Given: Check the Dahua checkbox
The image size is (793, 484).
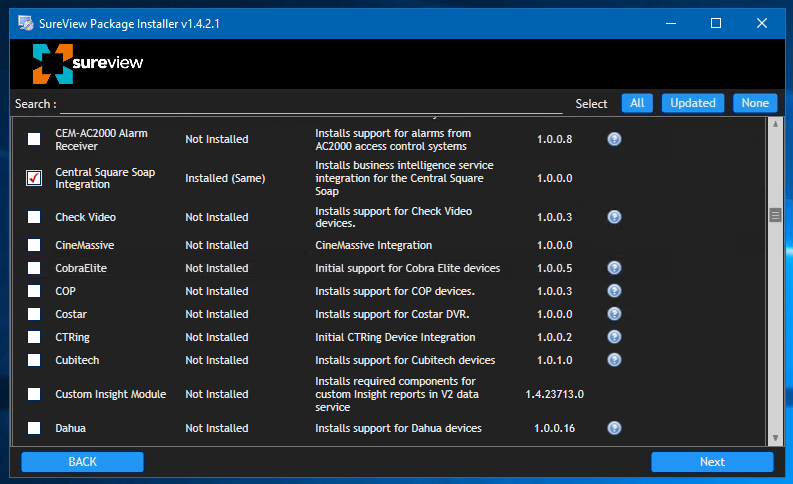Looking at the screenshot, I should pos(34,428).
